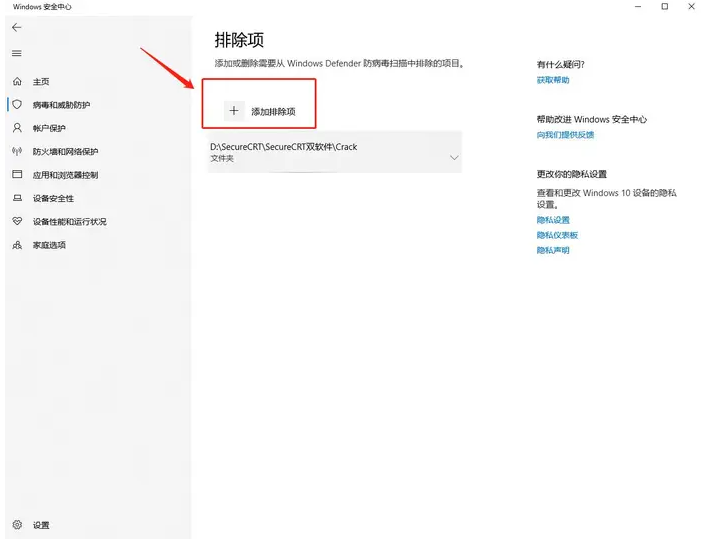Open 帐户保护 section

point(49,128)
